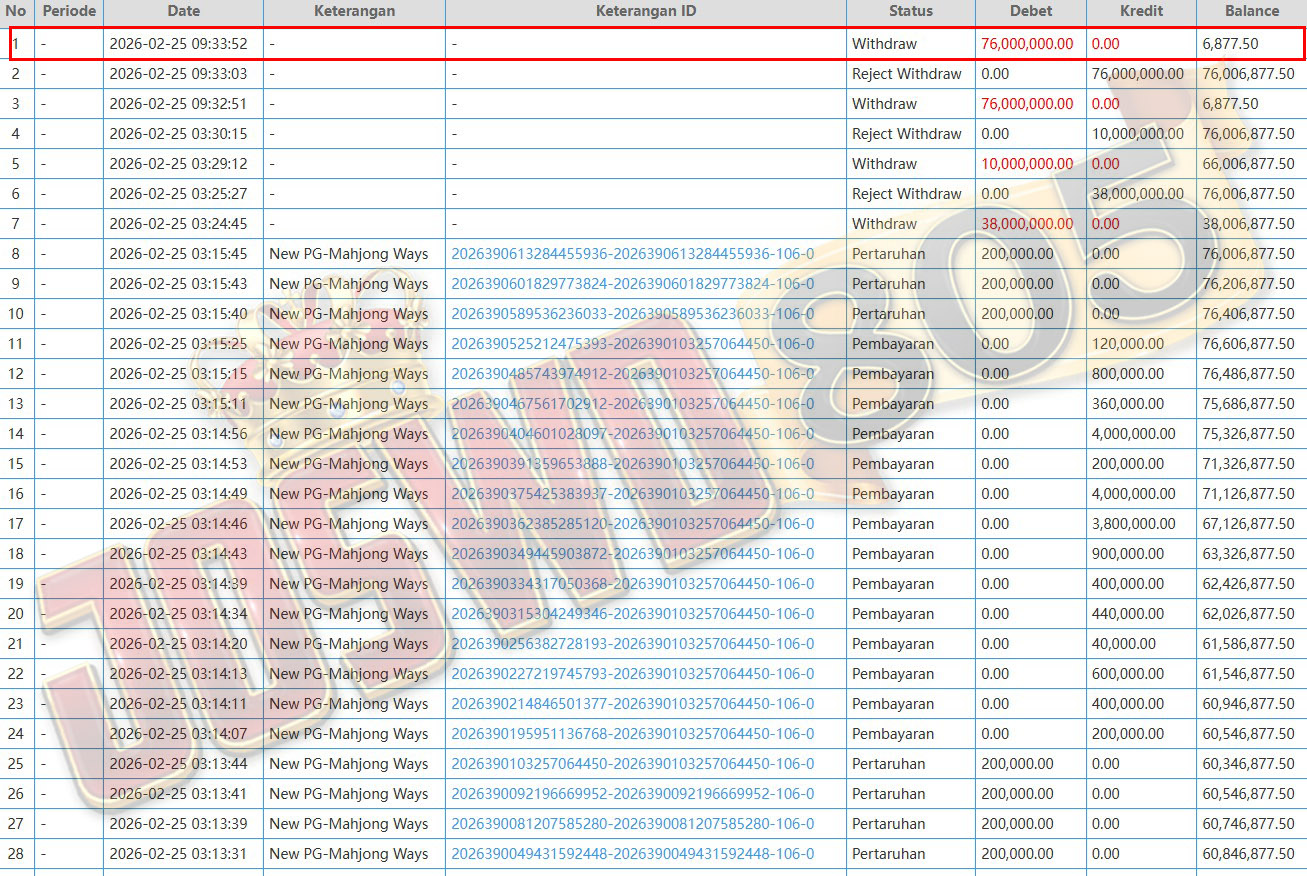Click the Debet column header
This screenshot has width=1307, height=876.
1030,11
